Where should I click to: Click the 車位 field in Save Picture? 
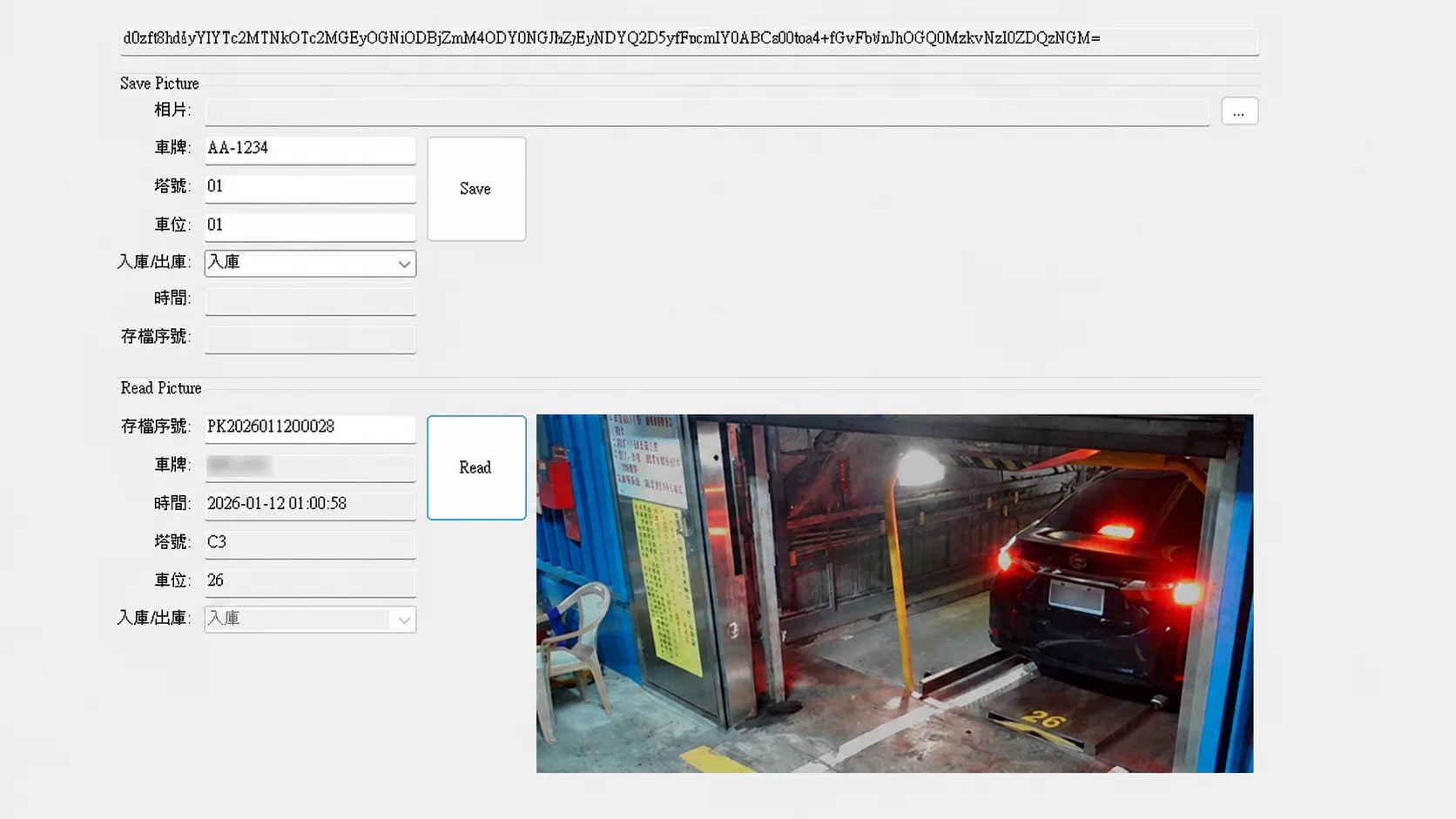[x=310, y=226]
